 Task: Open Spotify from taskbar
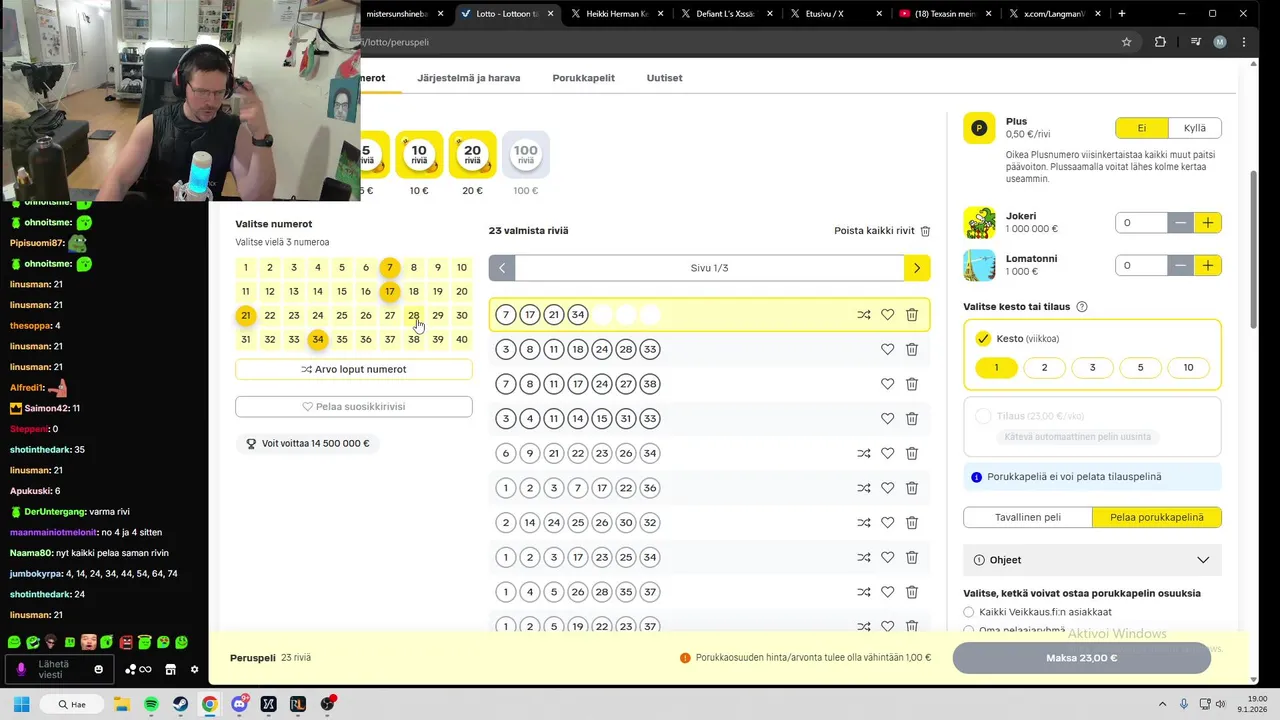click(151, 704)
